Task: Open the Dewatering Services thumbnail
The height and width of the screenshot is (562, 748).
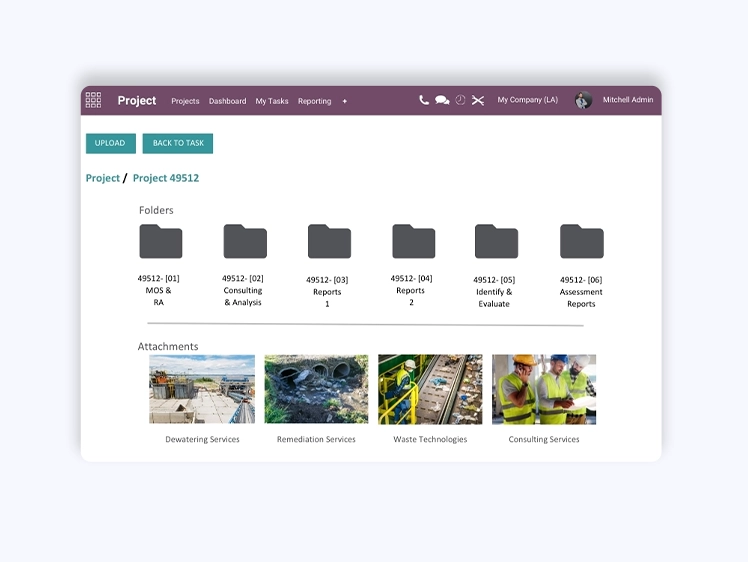Action: (x=202, y=389)
